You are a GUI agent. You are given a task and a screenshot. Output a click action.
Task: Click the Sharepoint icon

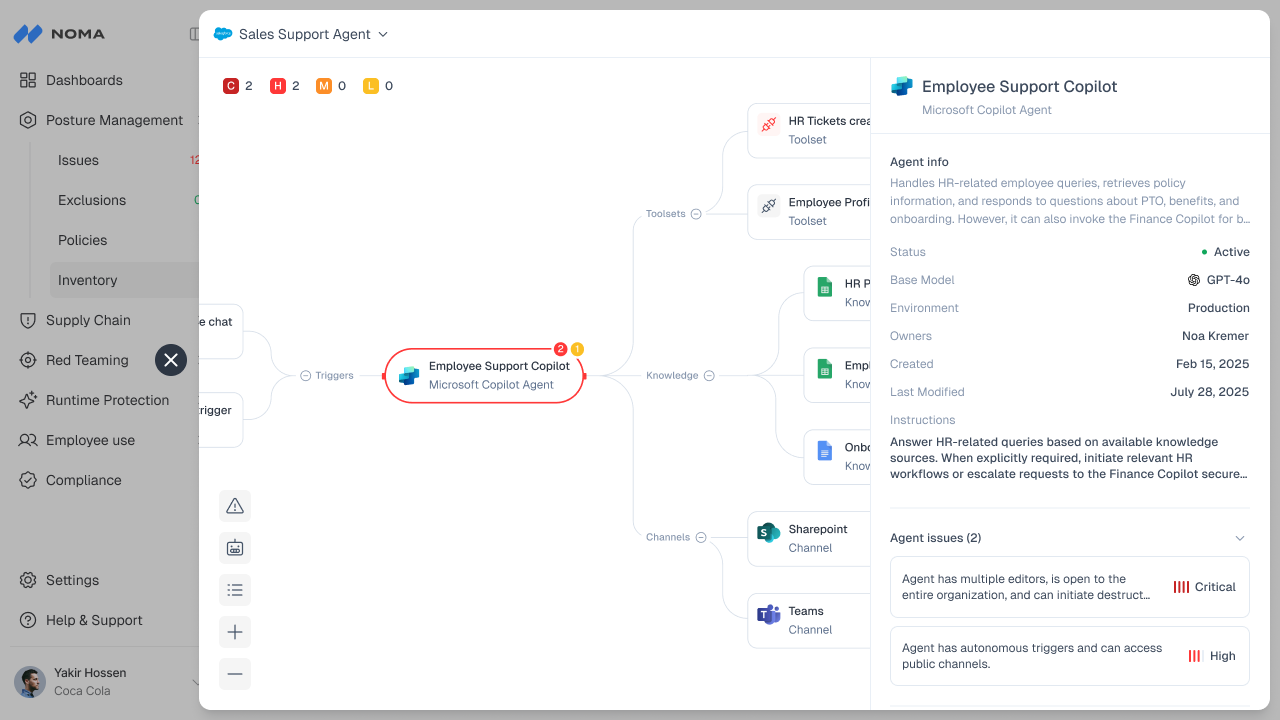pyautogui.click(x=768, y=533)
